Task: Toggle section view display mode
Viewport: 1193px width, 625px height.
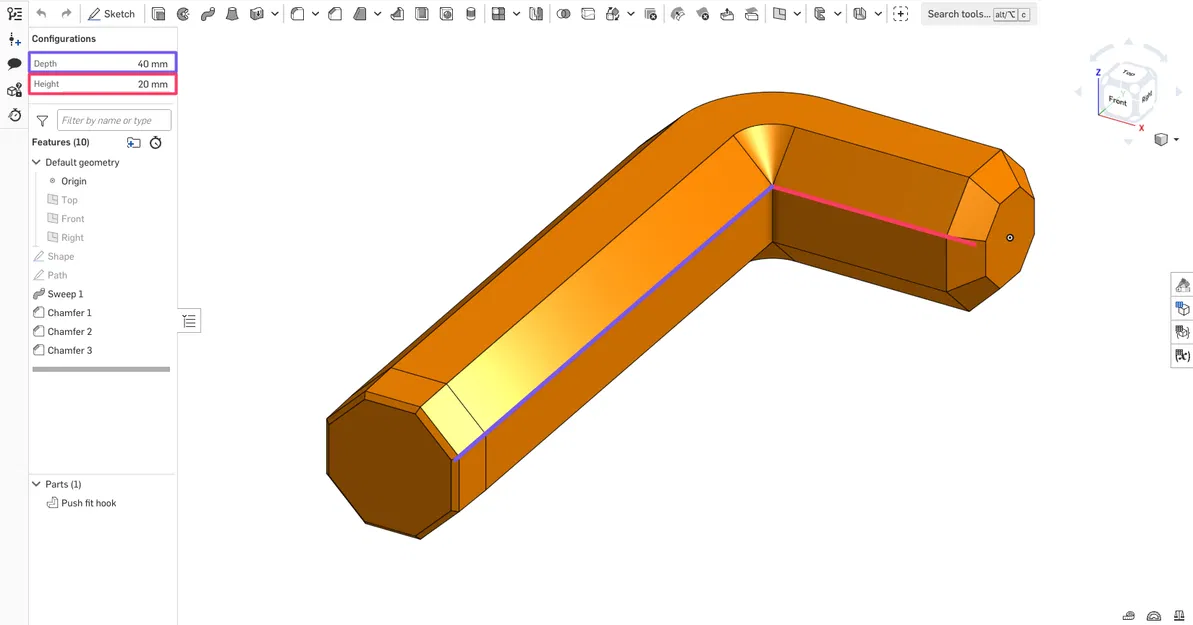Action: 1182,308
